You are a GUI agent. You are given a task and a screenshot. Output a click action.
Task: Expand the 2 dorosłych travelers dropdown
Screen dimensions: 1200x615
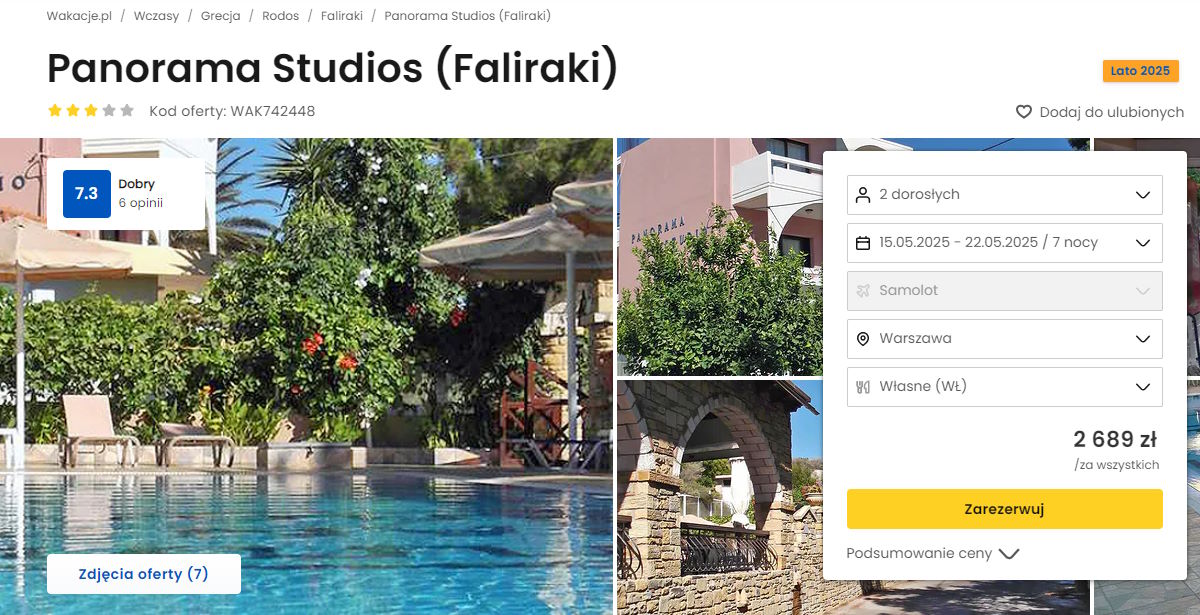click(1004, 195)
